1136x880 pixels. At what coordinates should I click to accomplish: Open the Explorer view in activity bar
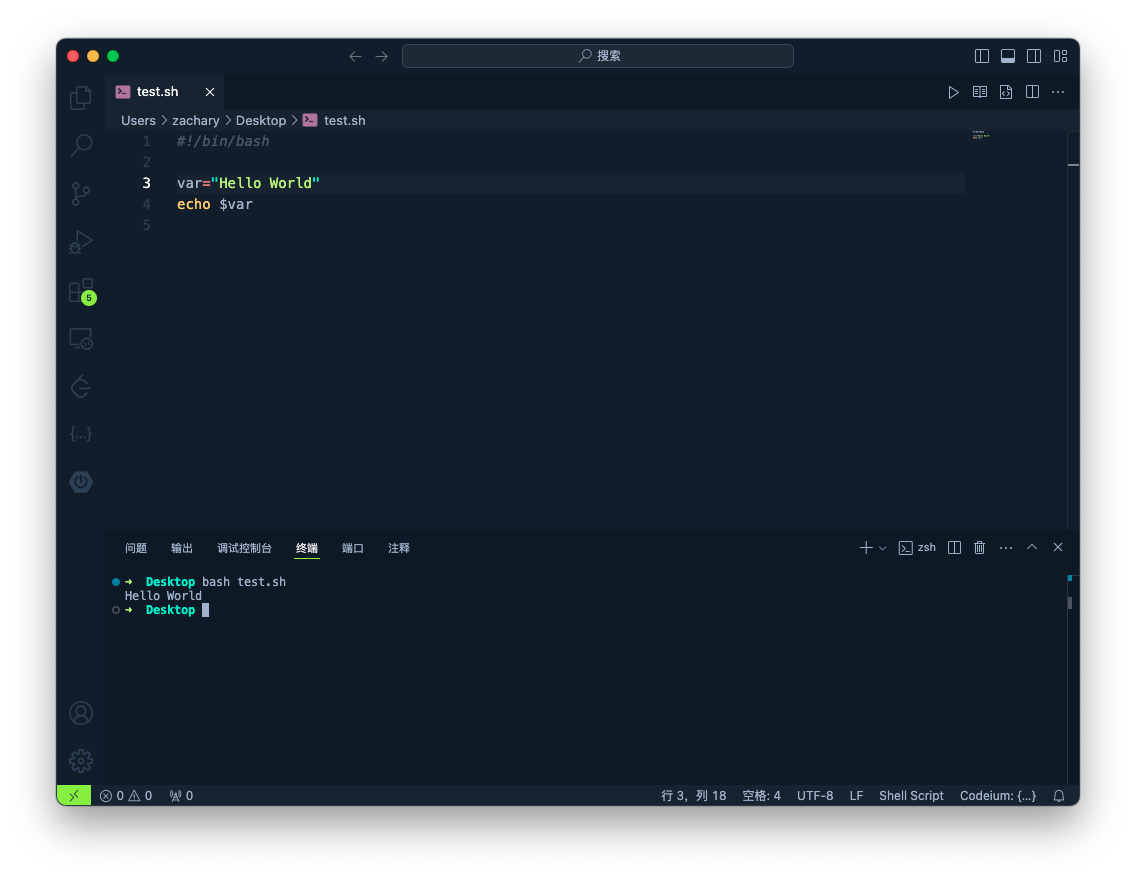coord(81,98)
